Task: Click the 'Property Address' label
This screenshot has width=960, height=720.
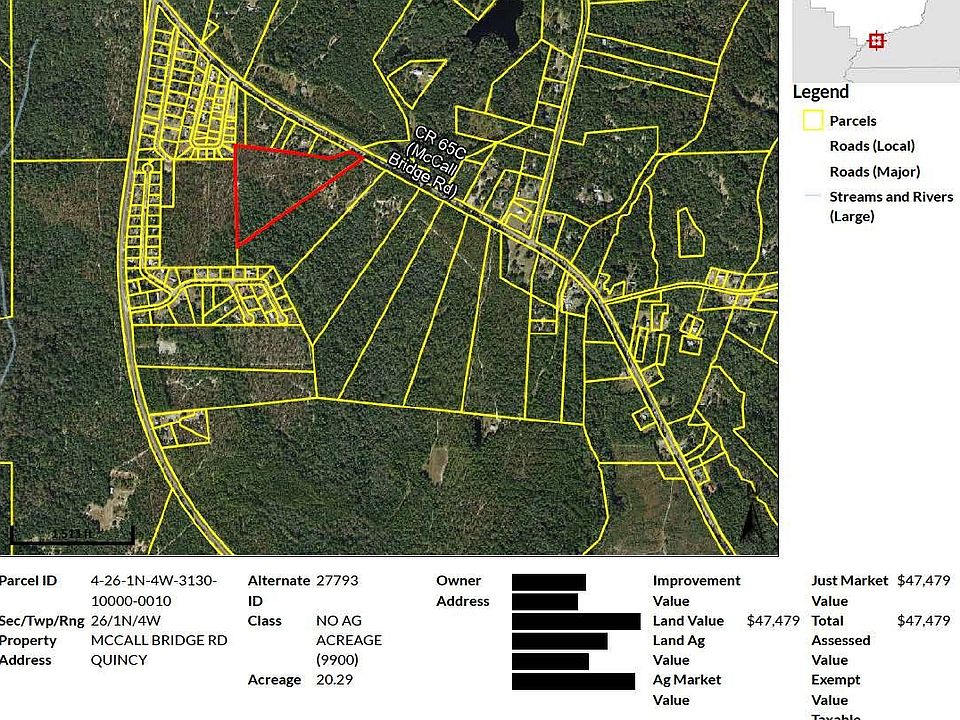Action: pyautogui.click(x=28, y=650)
